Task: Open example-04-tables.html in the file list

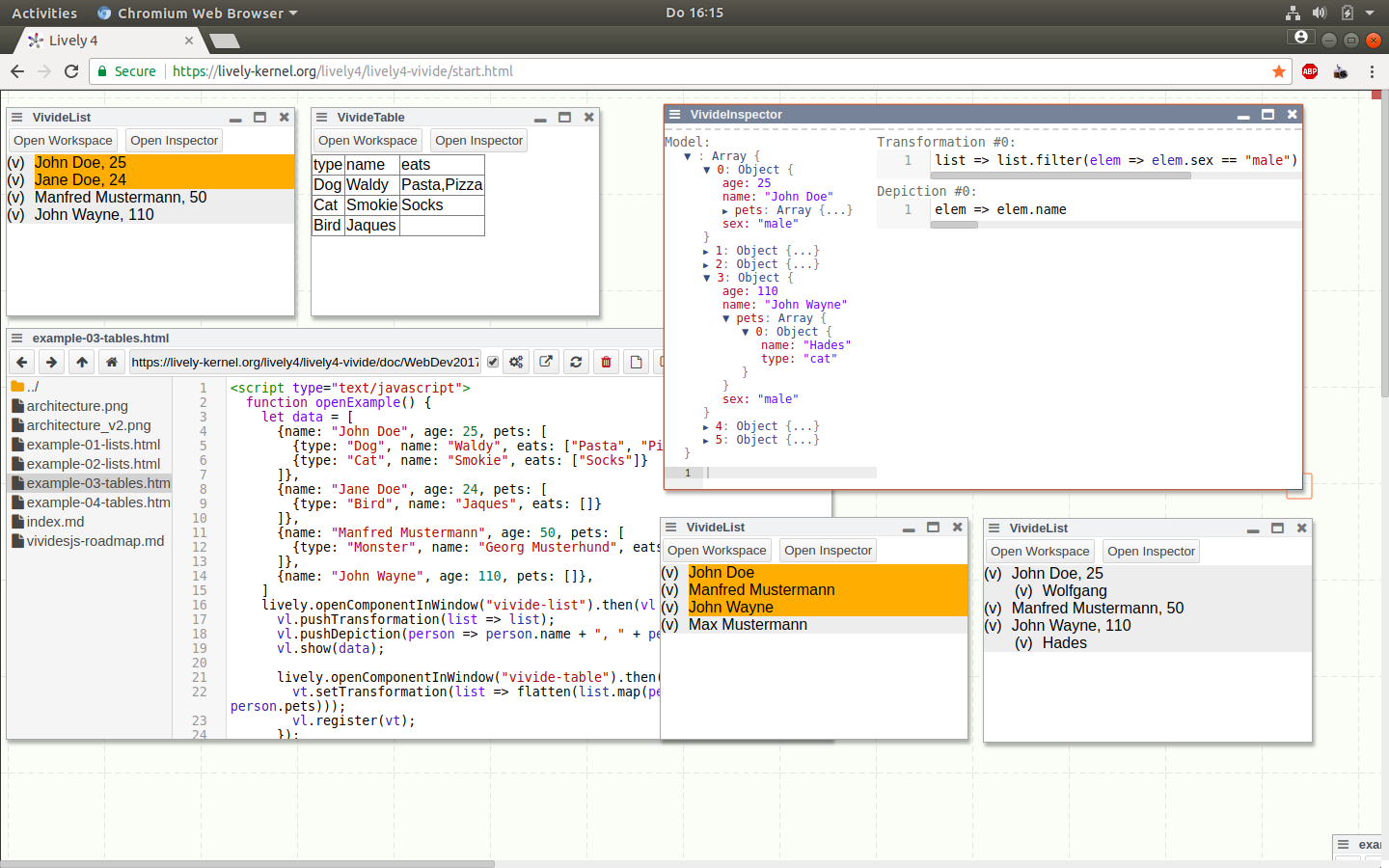Action: 97,502
